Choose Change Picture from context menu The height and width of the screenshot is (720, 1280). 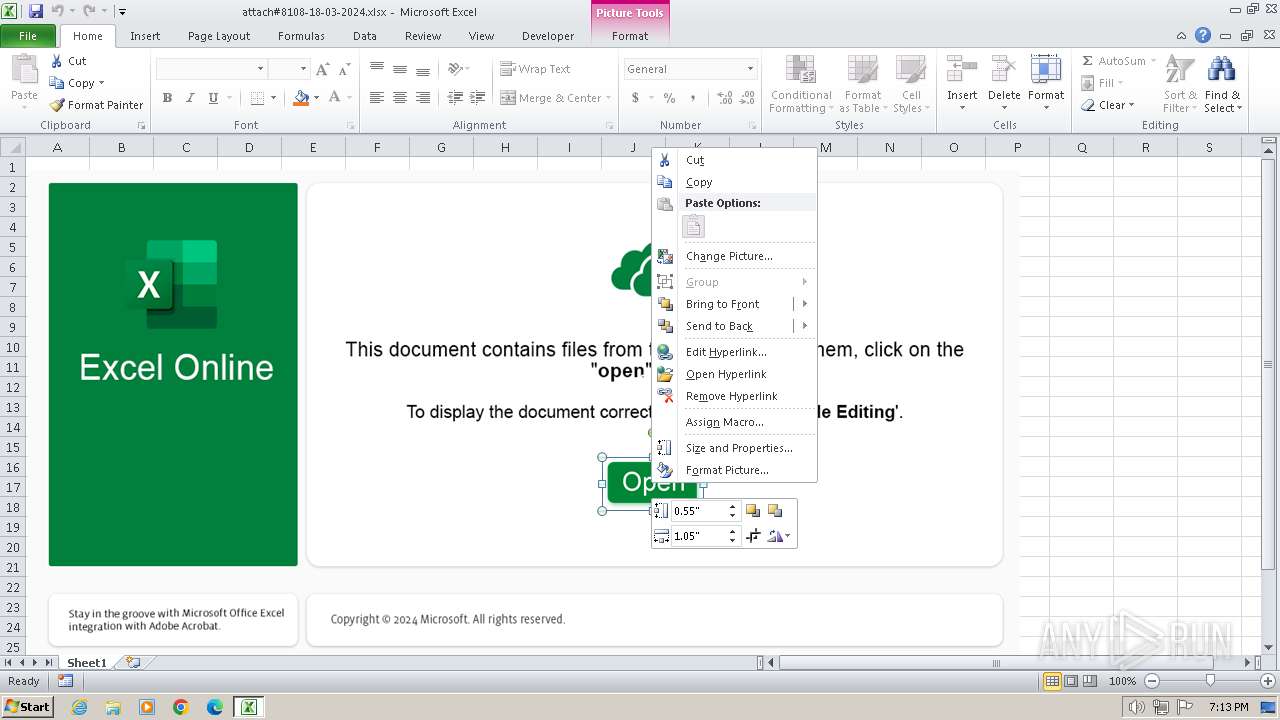pyautogui.click(x=735, y=256)
